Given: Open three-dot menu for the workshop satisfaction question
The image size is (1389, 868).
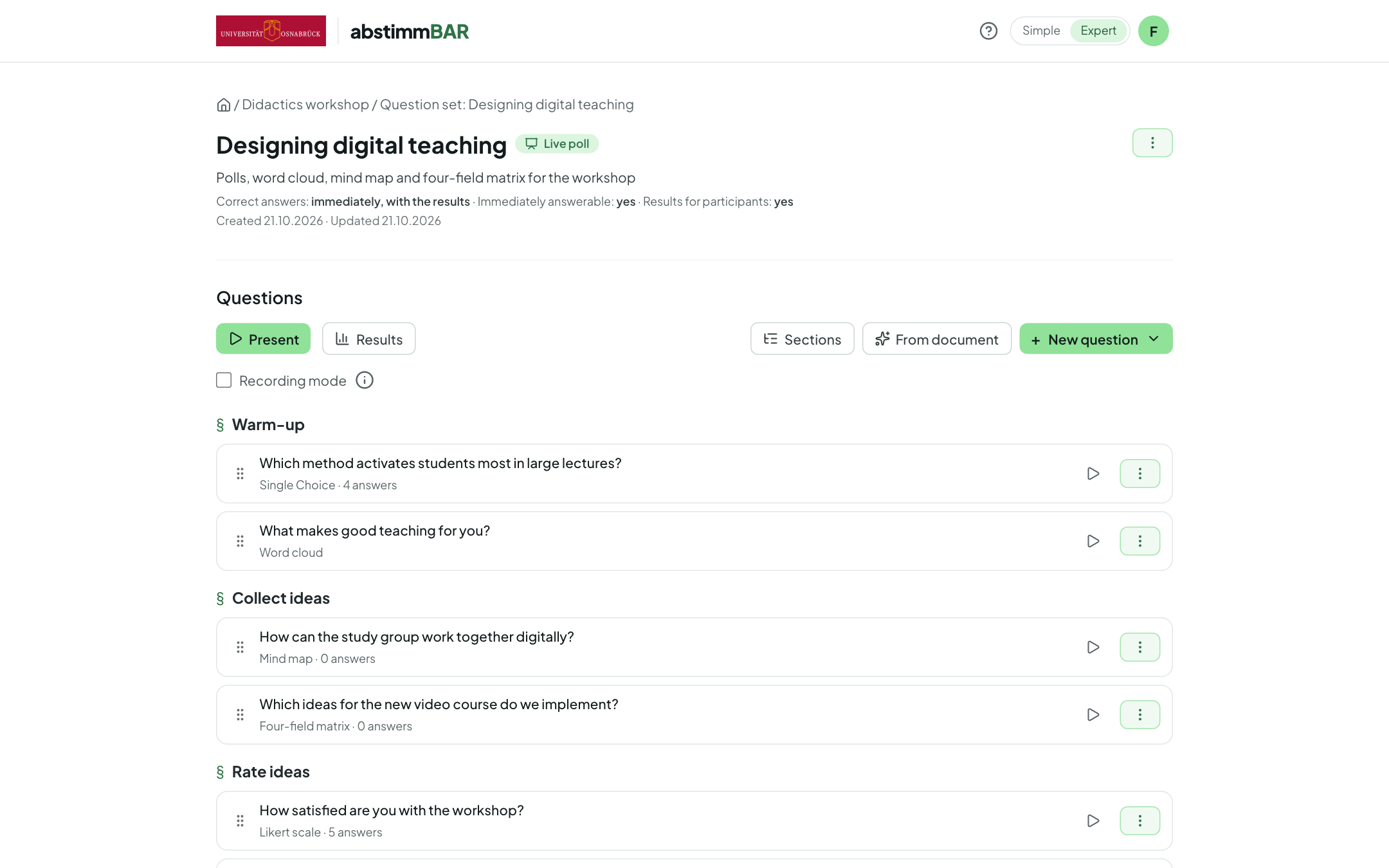Looking at the screenshot, I should coord(1139,821).
